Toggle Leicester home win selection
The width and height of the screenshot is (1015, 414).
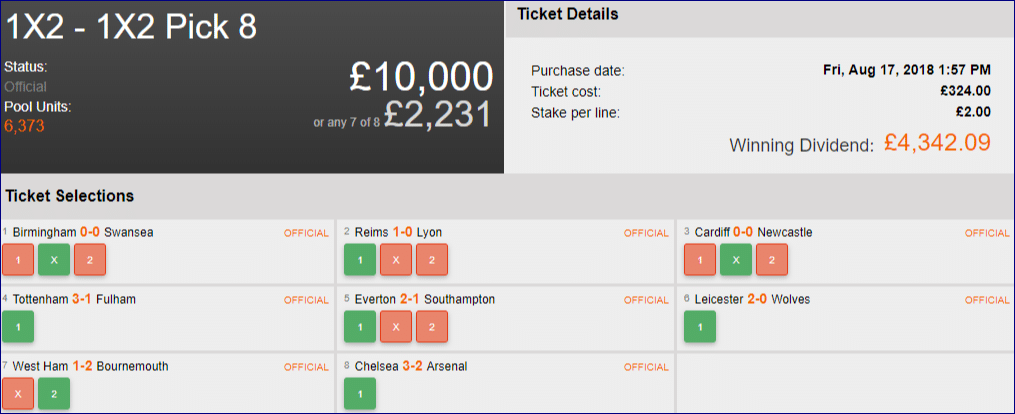click(700, 326)
